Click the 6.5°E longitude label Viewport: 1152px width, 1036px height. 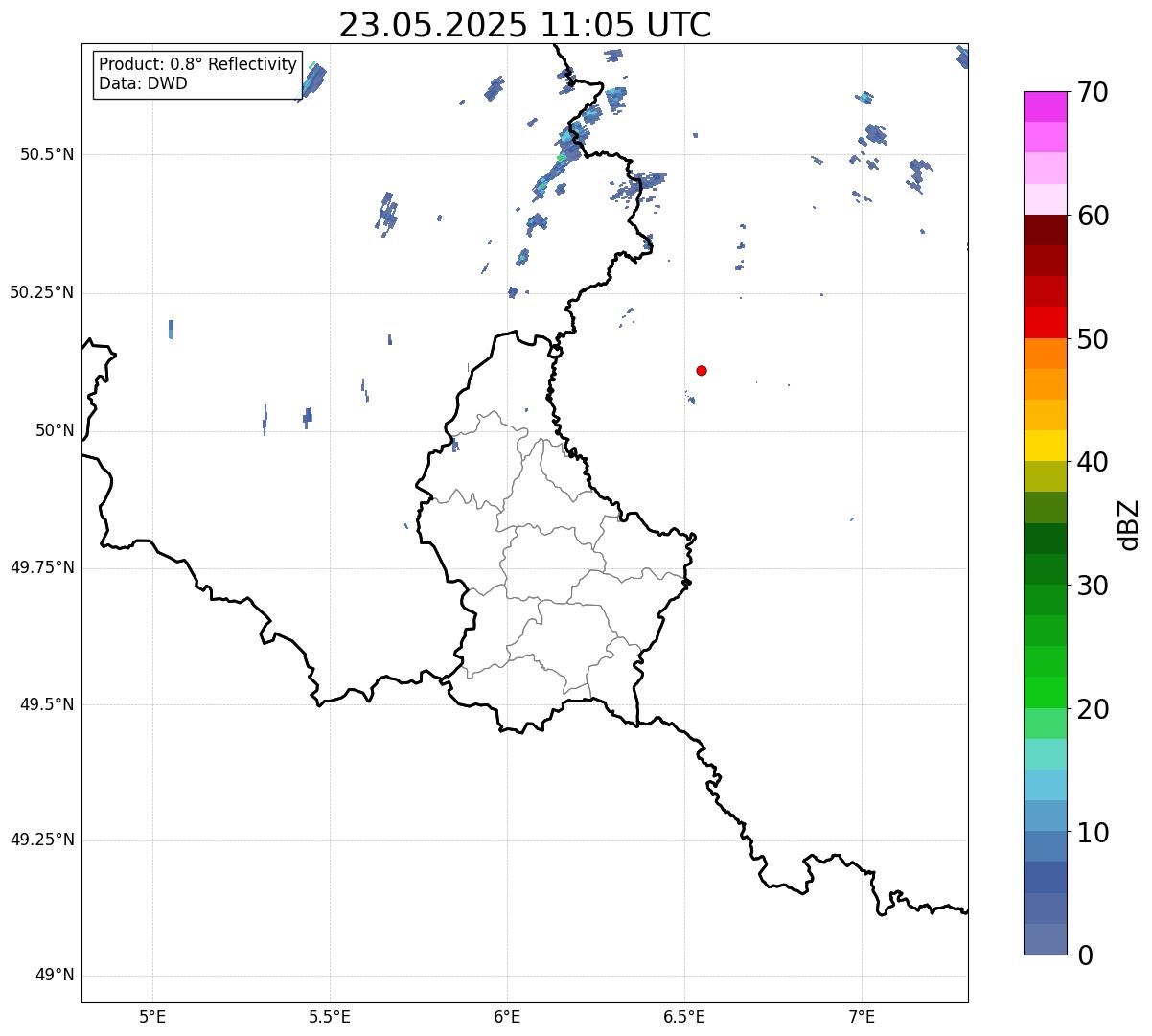pyautogui.click(x=684, y=1016)
